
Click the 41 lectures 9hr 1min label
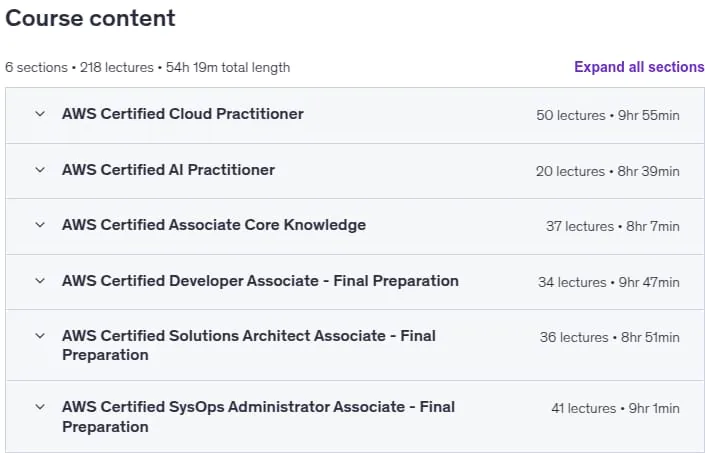616,409
